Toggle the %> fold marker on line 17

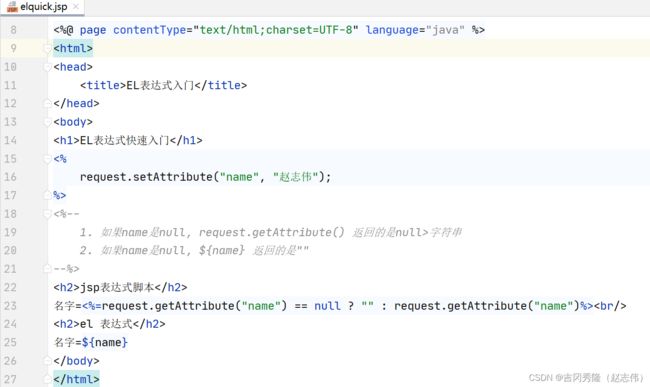point(47,196)
